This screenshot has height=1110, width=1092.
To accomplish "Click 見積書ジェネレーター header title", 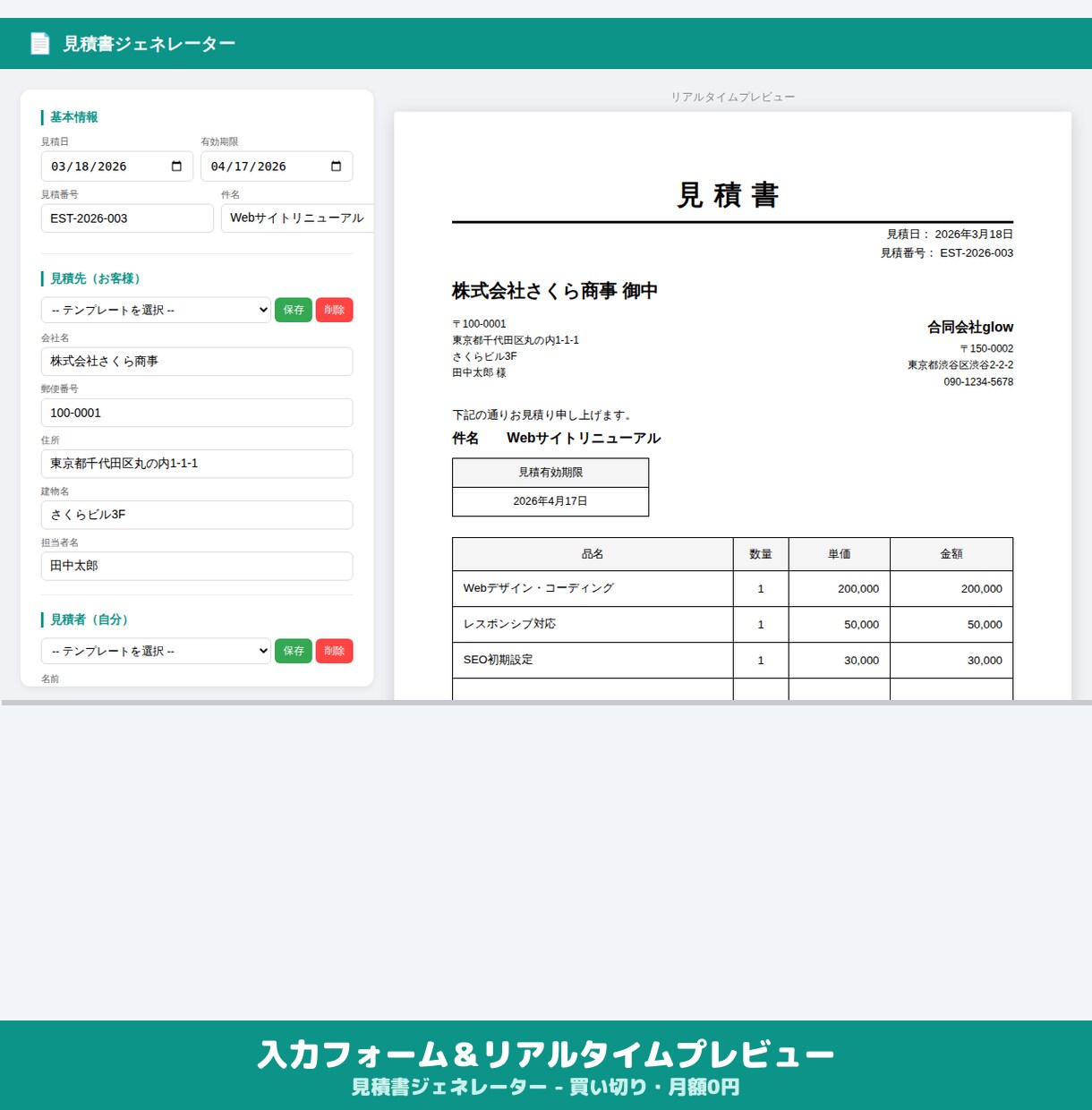I will click(149, 44).
